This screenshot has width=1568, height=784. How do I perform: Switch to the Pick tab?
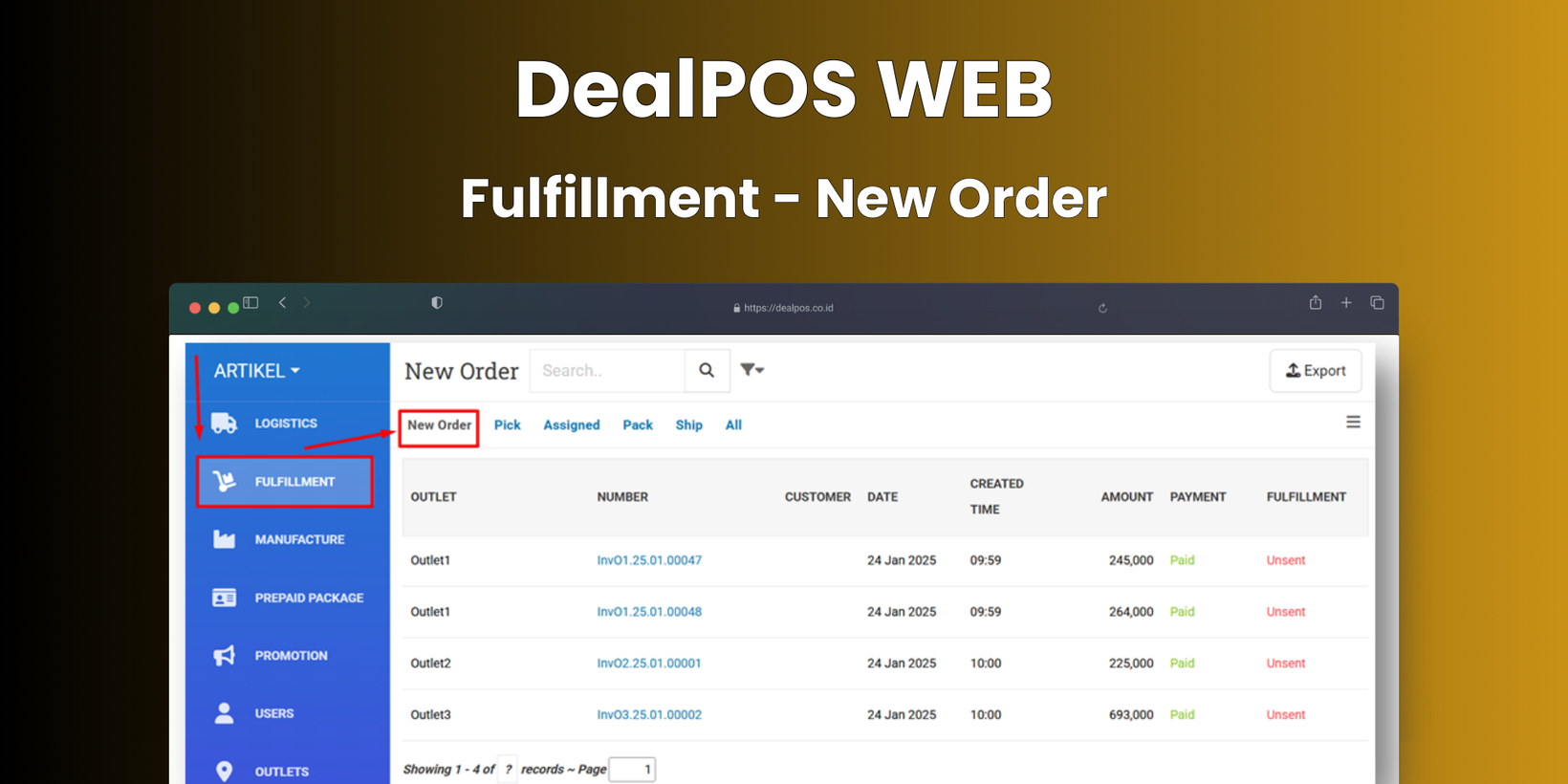click(508, 425)
